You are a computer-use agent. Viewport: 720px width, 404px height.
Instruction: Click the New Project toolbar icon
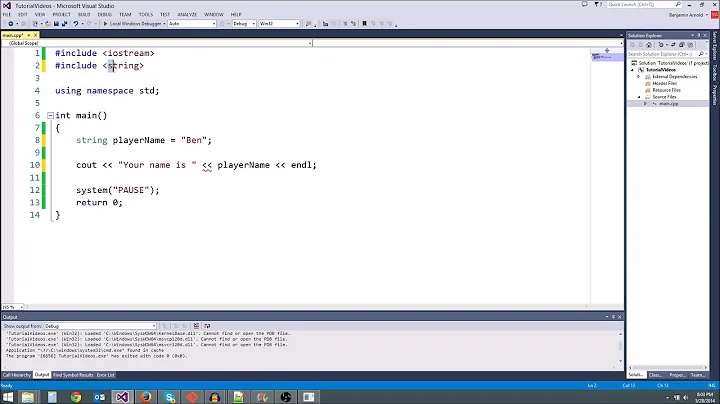click(35, 23)
